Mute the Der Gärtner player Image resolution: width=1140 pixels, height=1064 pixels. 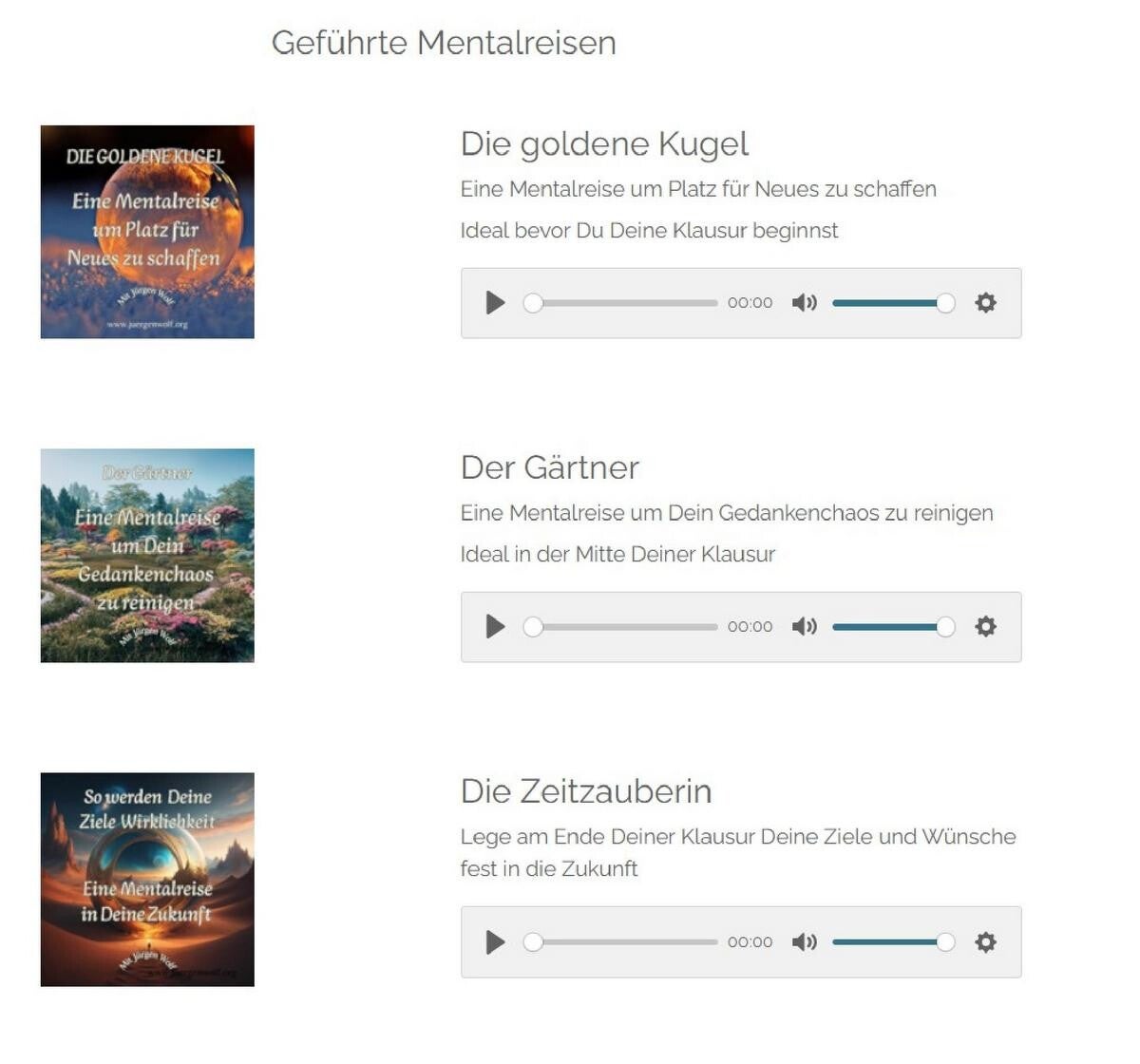click(805, 627)
